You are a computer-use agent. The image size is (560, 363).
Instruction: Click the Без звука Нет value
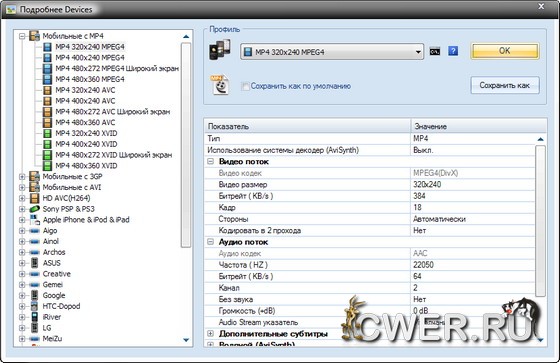419,299
